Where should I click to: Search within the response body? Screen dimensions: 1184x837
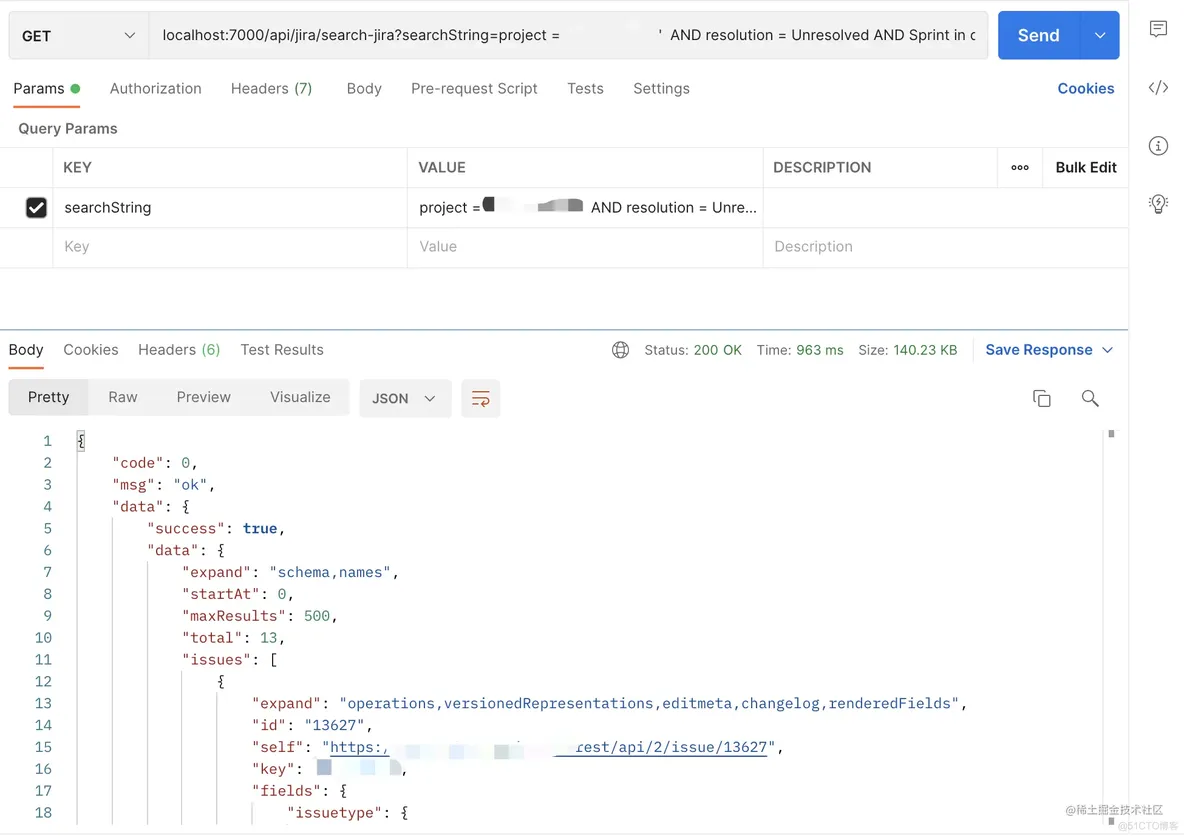1090,398
